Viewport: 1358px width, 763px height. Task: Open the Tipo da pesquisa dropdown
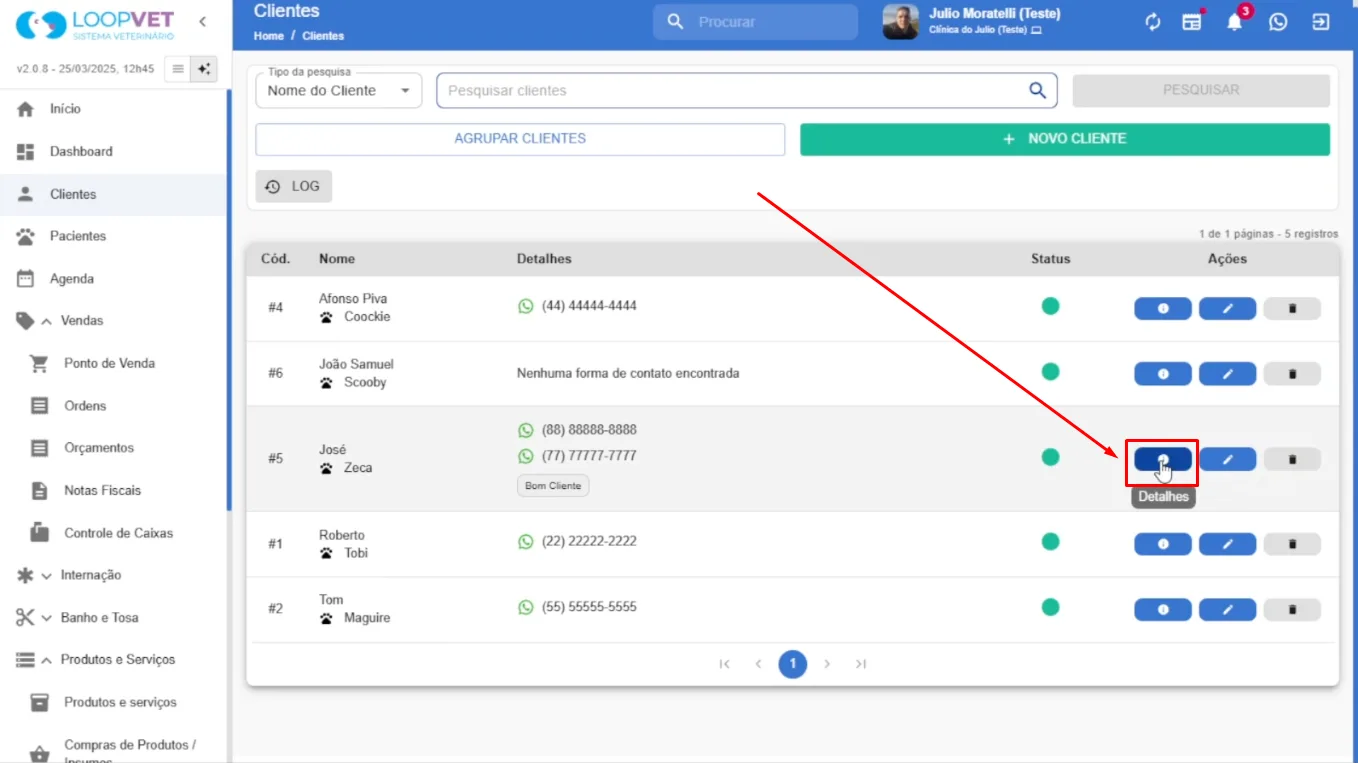(339, 90)
